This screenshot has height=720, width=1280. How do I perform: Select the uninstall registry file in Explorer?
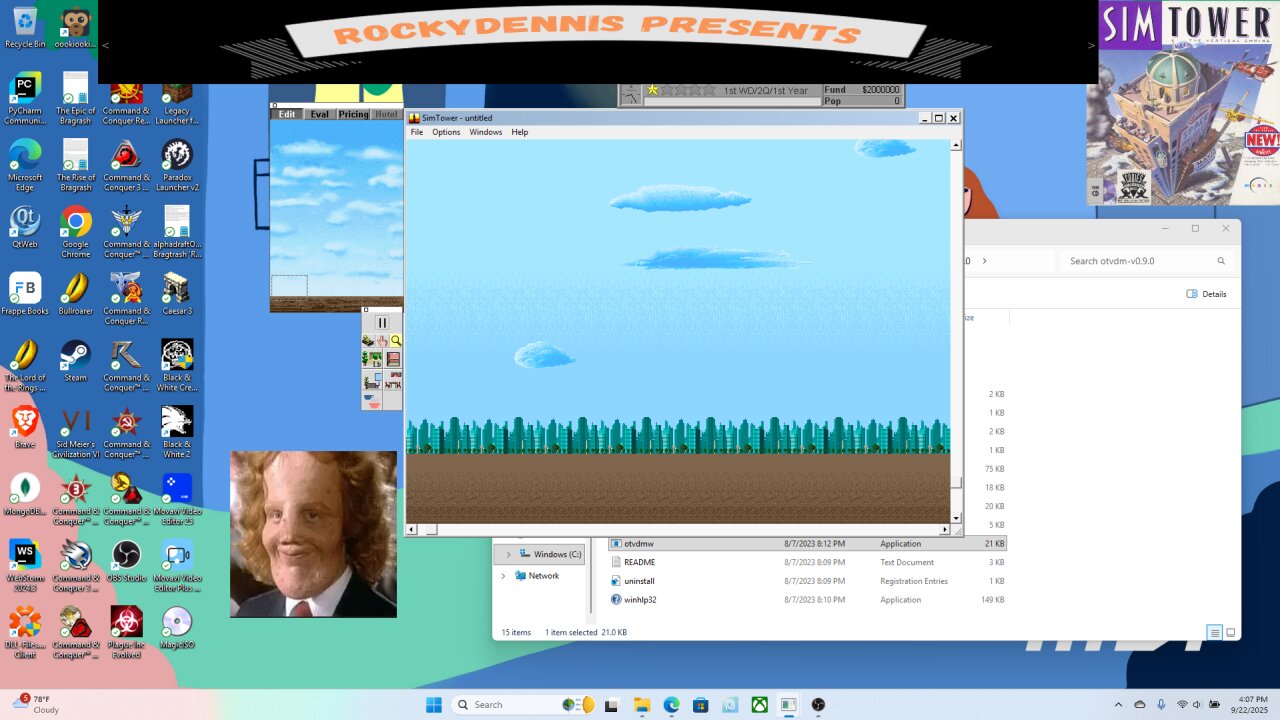(807, 581)
